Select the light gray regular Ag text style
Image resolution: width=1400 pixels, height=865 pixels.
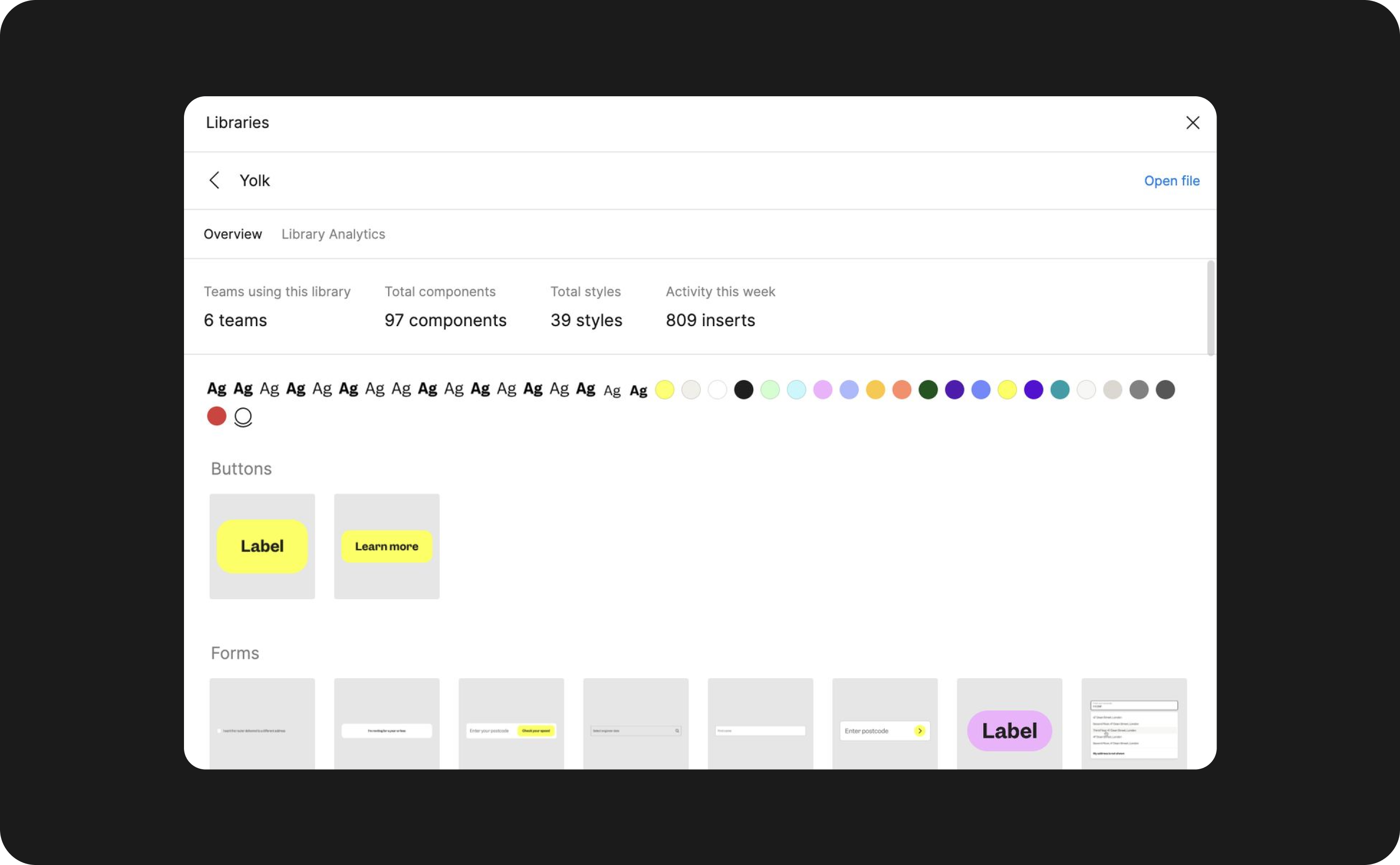point(612,390)
